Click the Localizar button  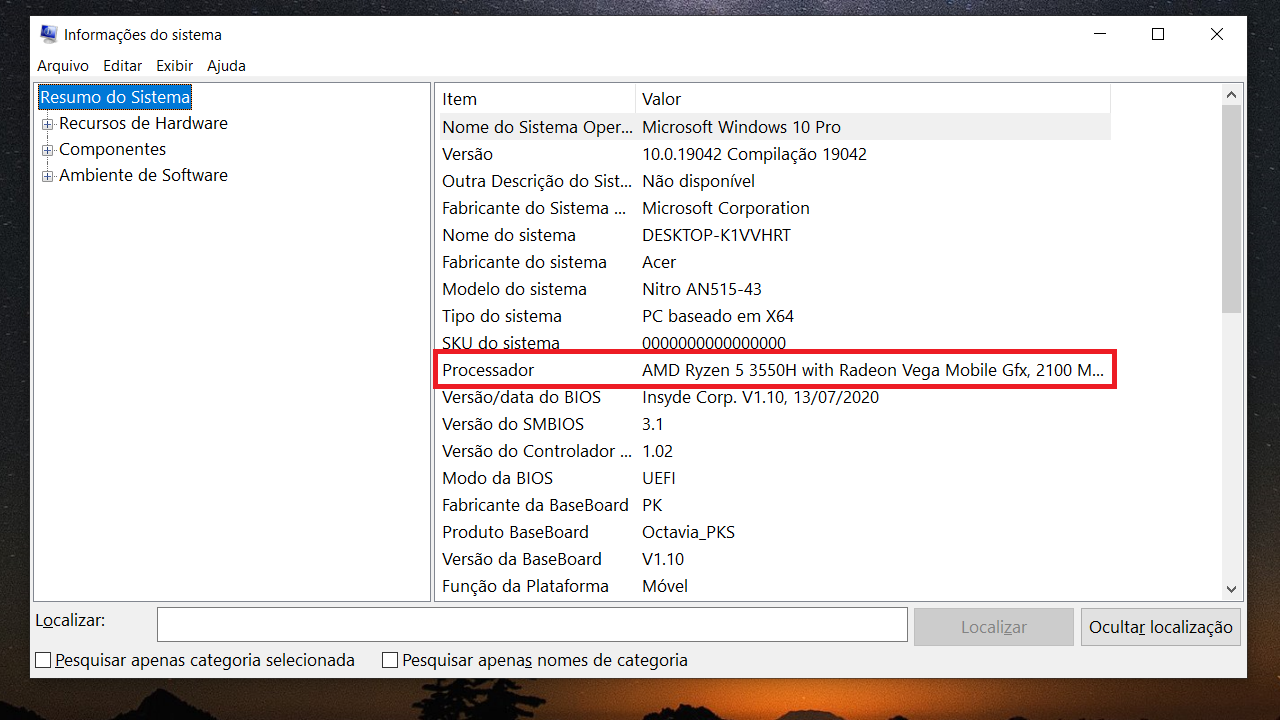[994, 627]
